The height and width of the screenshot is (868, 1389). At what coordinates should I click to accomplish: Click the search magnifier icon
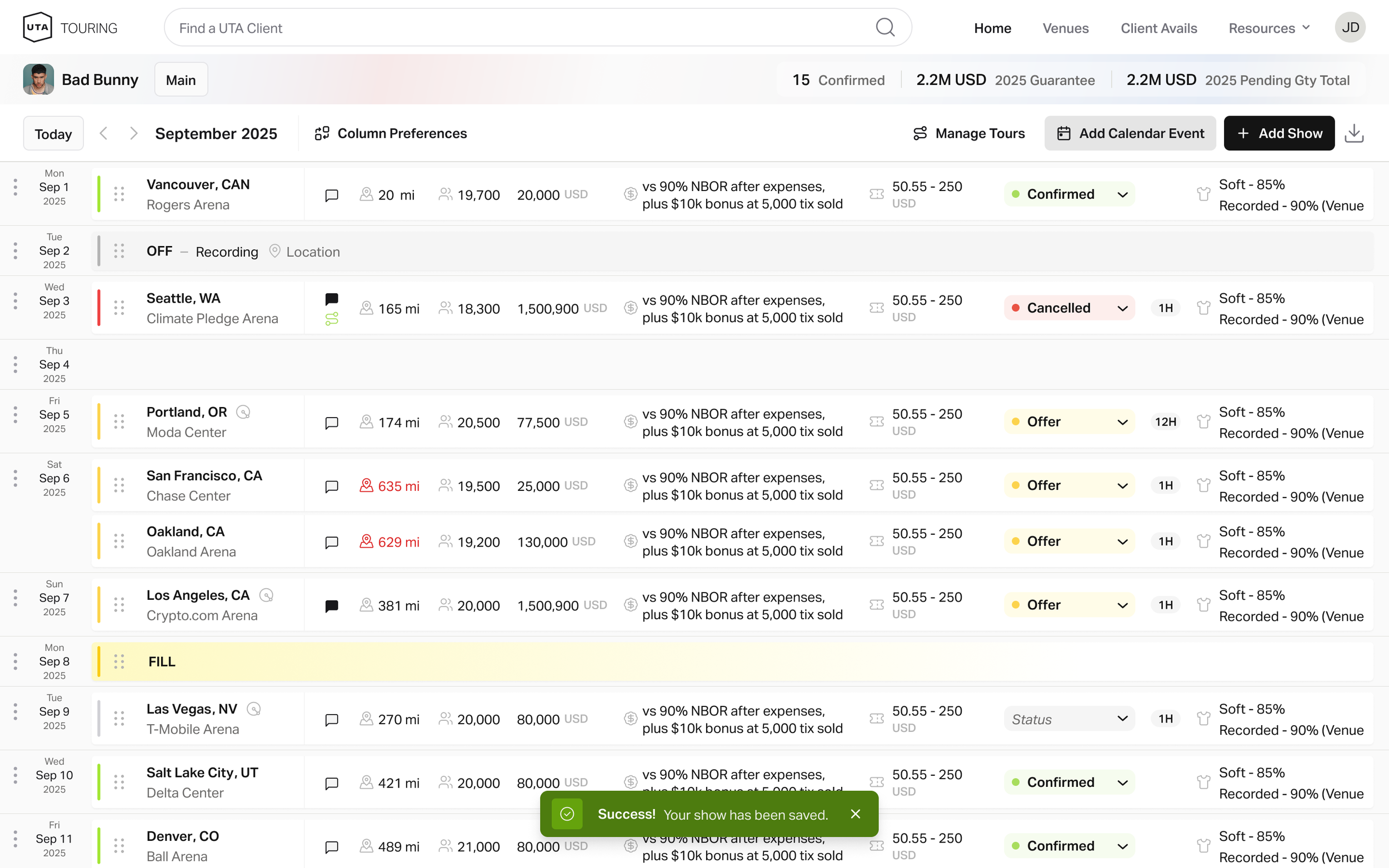click(885, 28)
